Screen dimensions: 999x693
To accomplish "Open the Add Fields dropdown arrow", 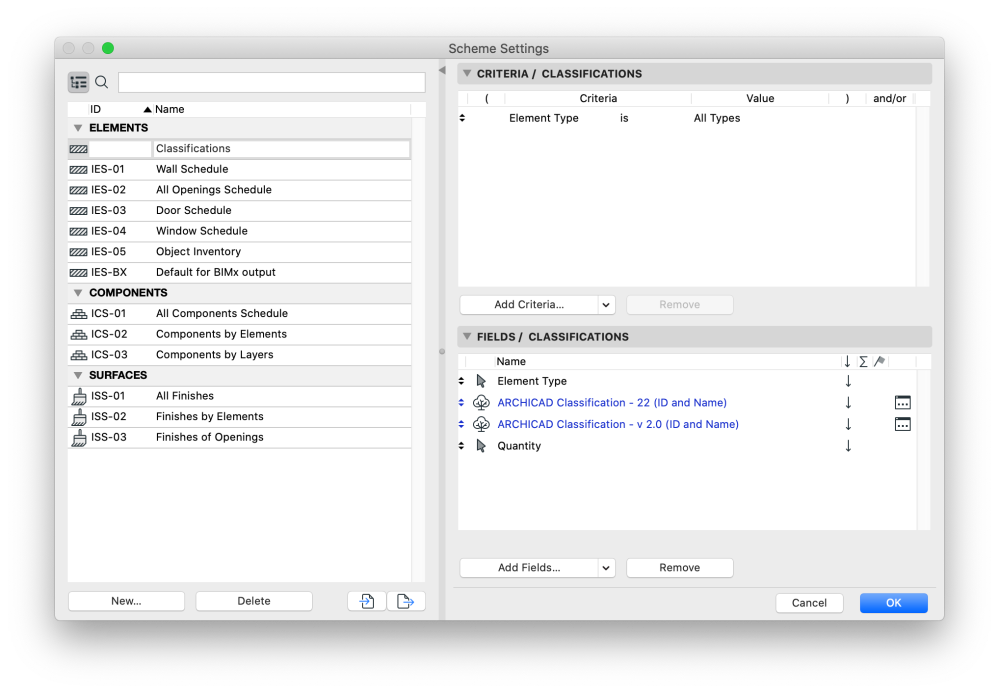I will pos(606,568).
